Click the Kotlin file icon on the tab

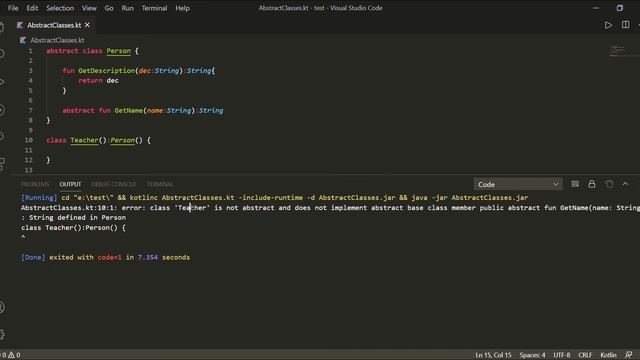click(x=20, y=25)
